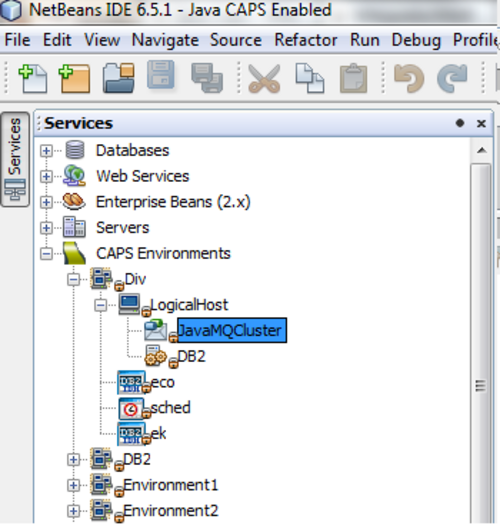Screen dimensions: 500x529
Task: Click the Databases cylinder icon
Action: [x=75, y=150]
